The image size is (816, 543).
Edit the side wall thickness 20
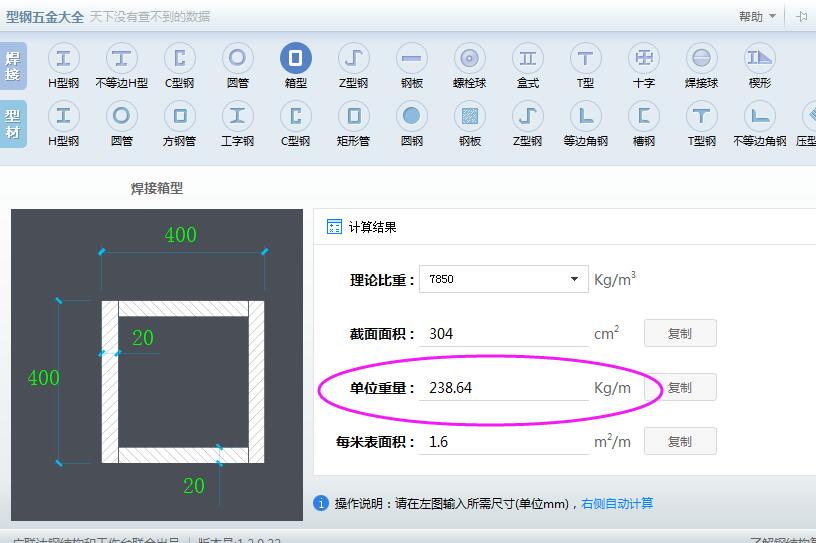click(x=143, y=338)
